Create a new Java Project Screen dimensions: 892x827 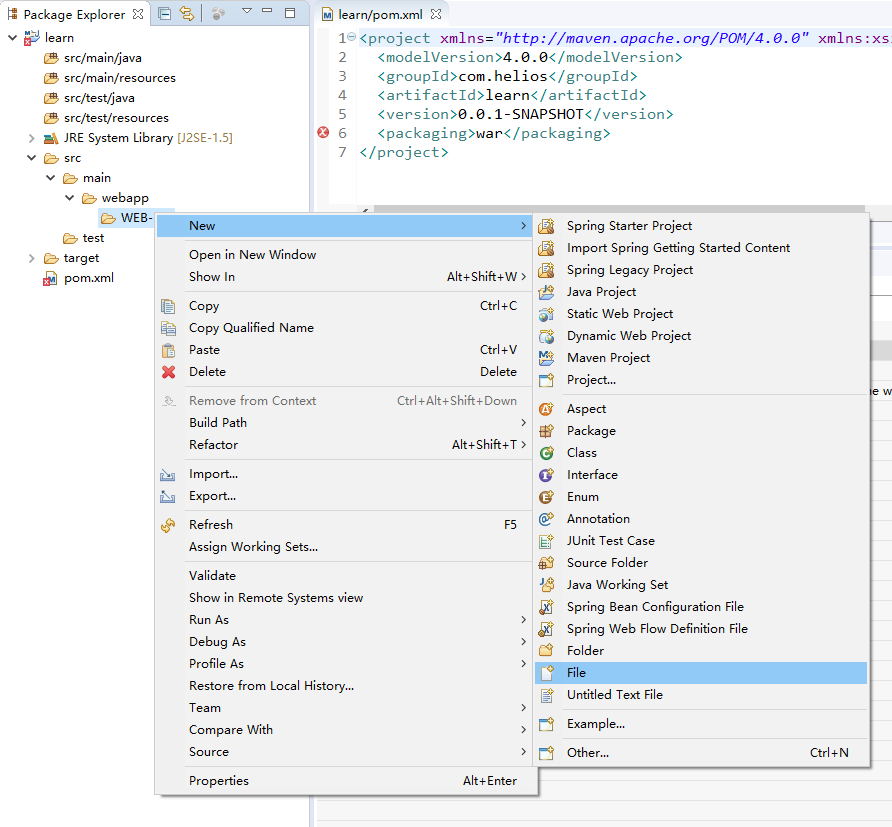701,292
